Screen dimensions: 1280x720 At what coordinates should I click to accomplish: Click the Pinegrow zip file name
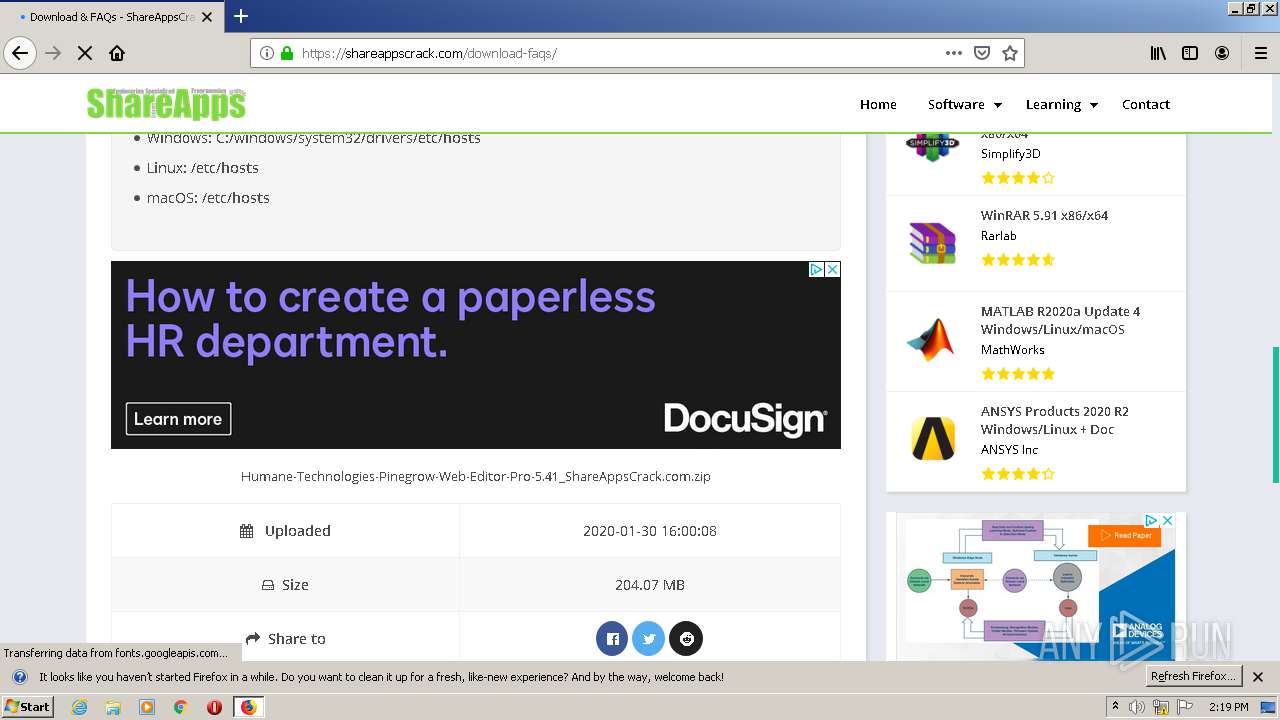pyautogui.click(x=476, y=476)
